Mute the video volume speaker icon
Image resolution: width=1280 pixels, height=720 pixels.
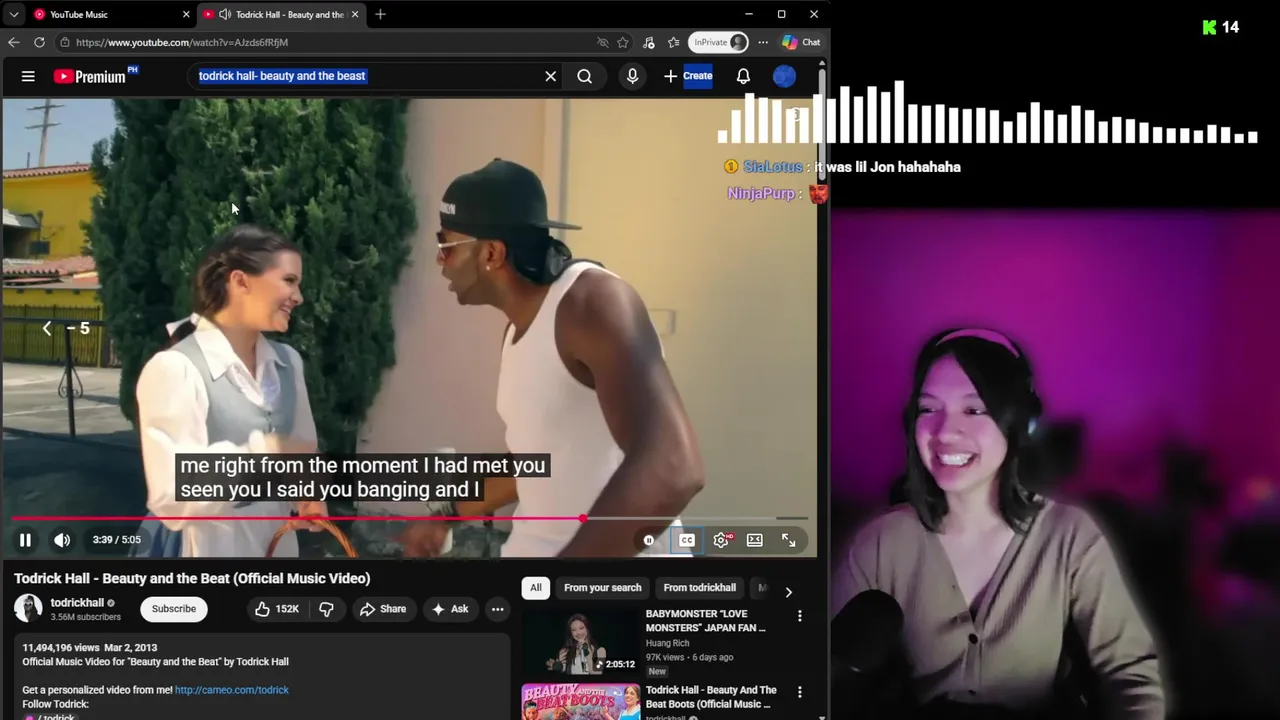coord(62,540)
